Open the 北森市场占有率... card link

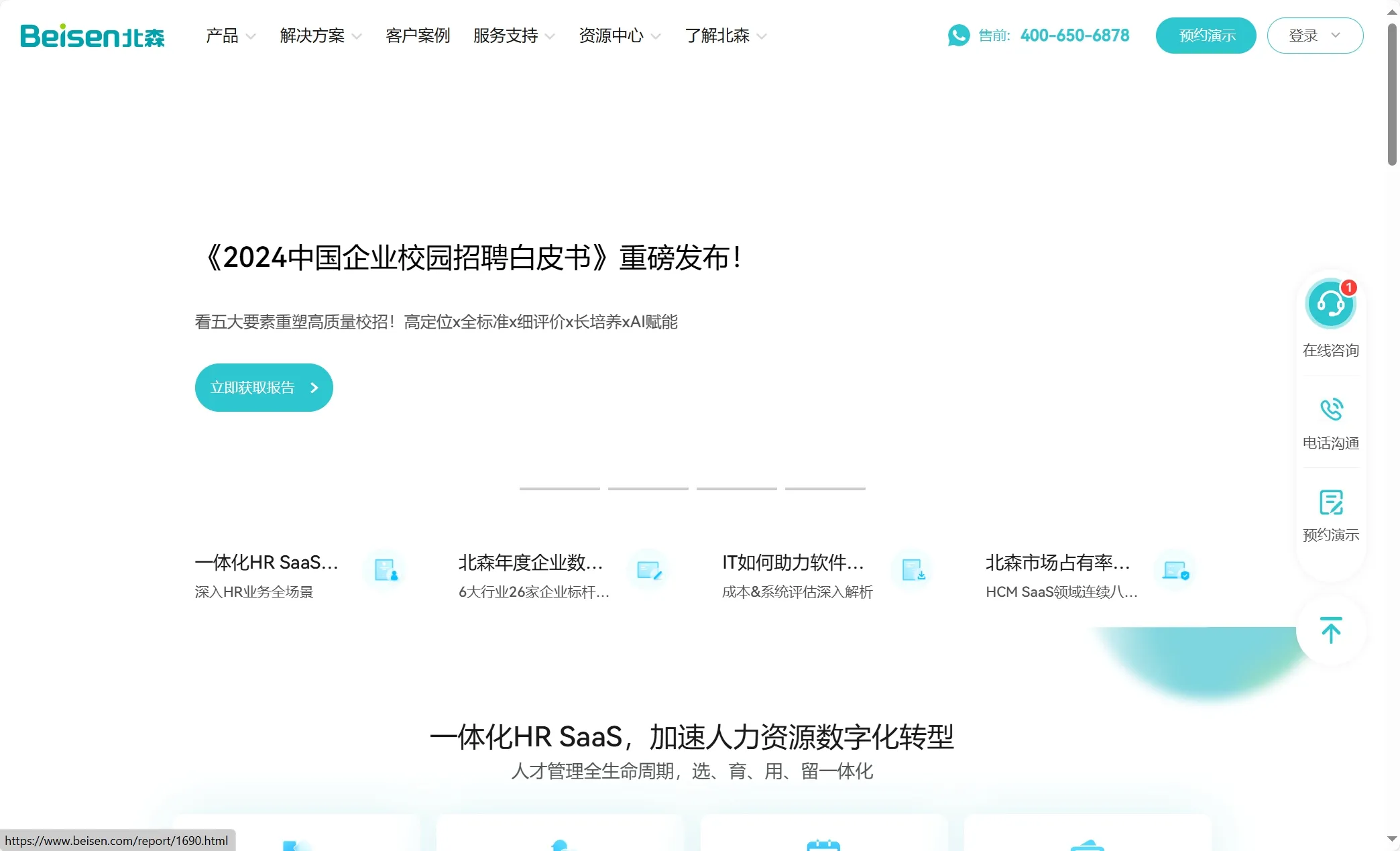[1058, 563]
